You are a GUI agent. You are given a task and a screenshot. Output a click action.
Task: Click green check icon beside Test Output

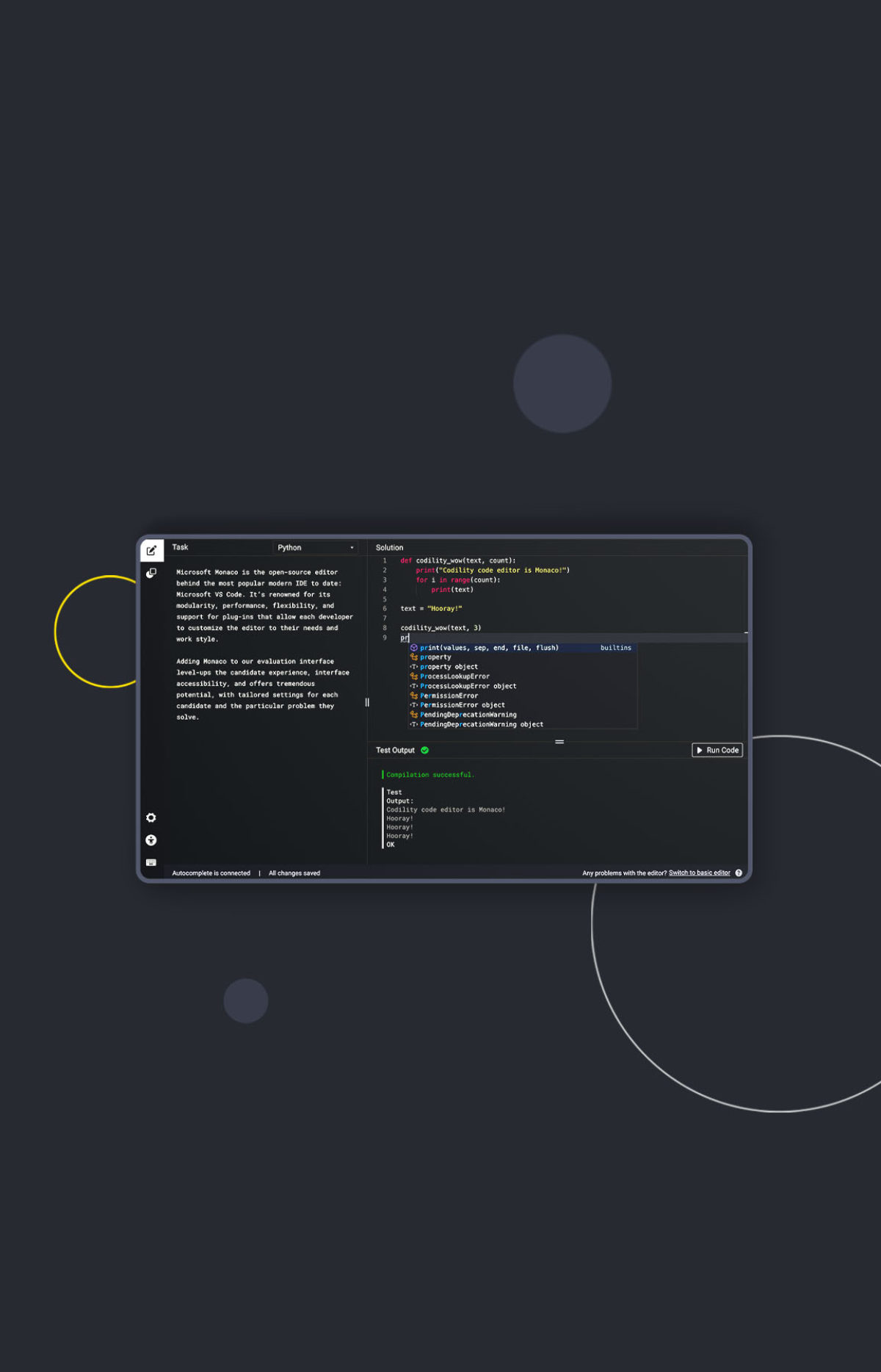(425, 750)
